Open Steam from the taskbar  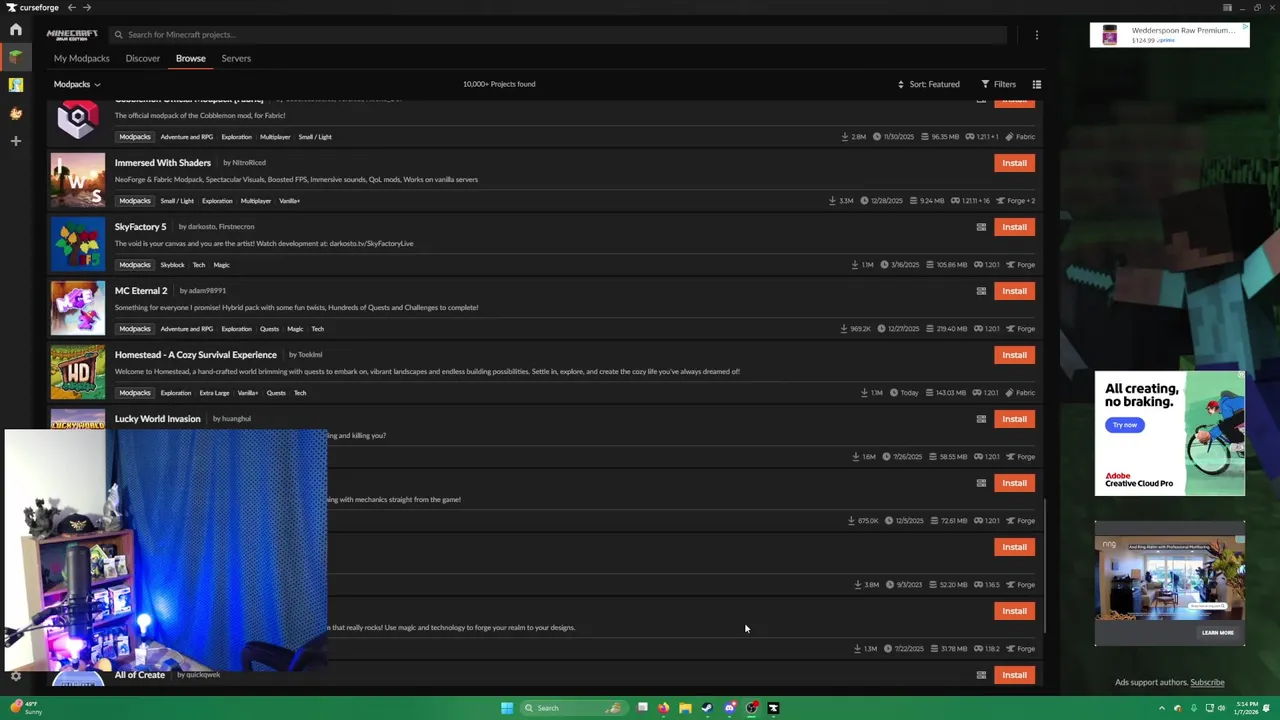coord(707,708)
